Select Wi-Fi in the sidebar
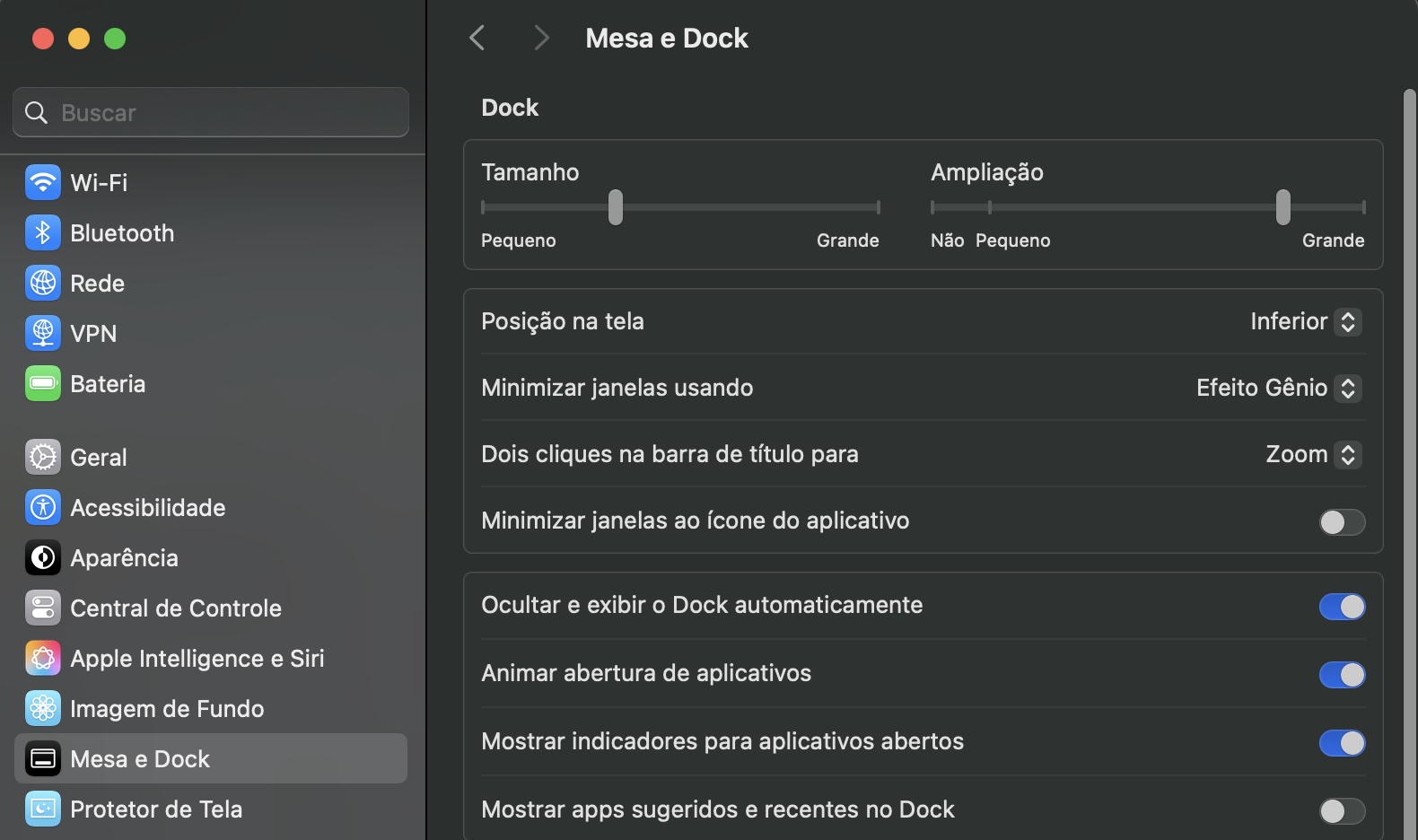 click(211, 183)
